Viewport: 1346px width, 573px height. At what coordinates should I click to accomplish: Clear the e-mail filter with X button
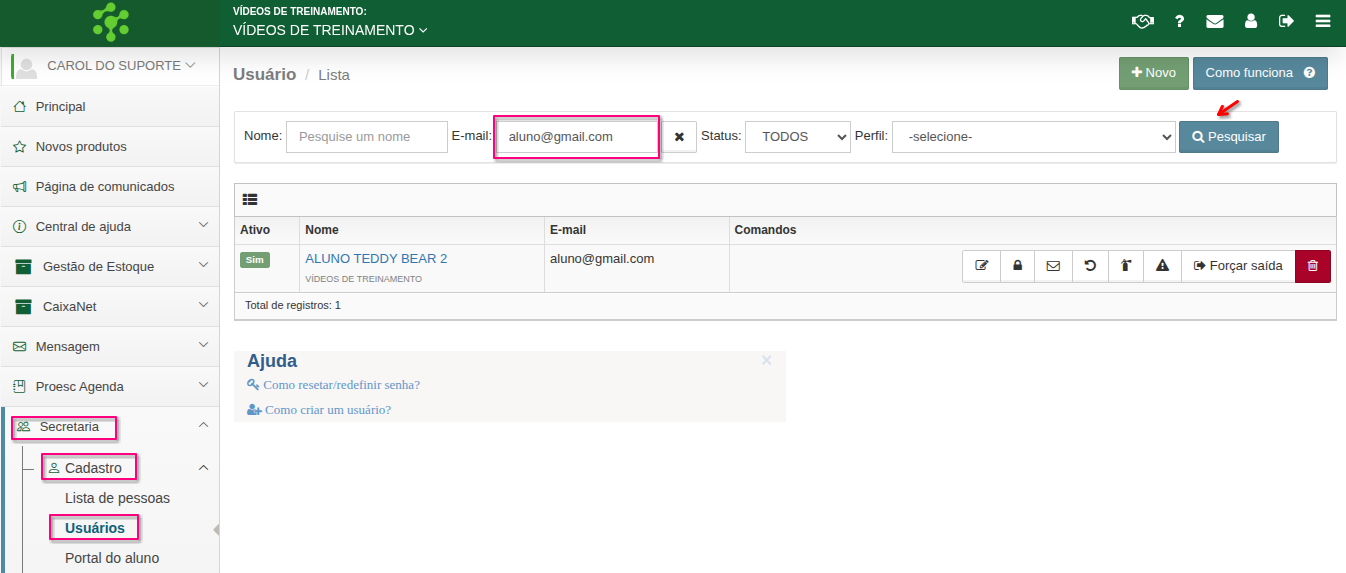[679, 137]
